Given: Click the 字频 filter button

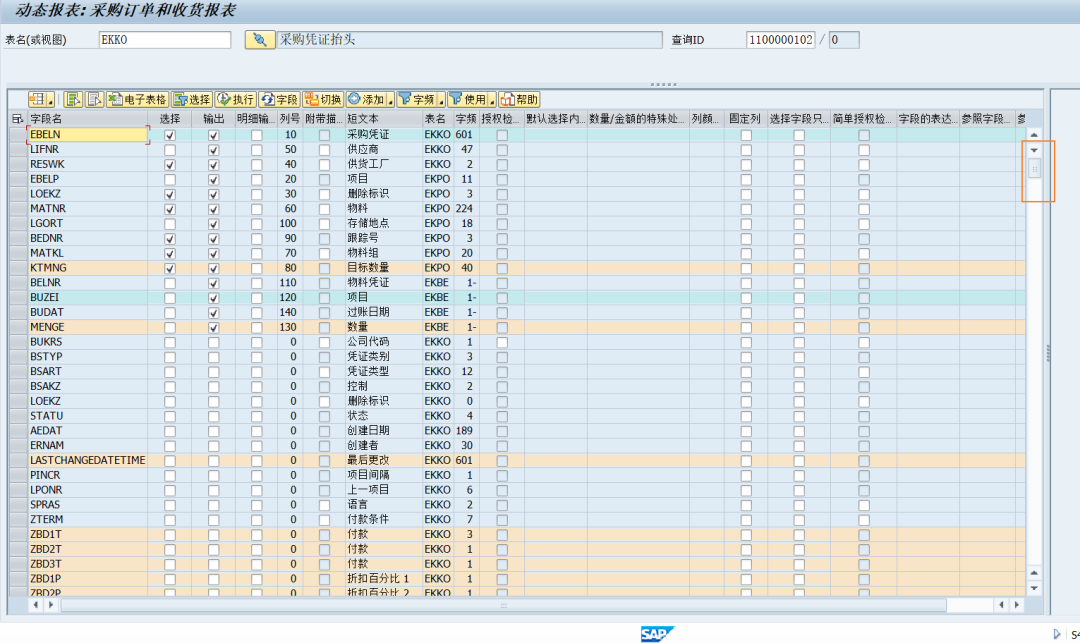Looking at the screenshot, I should pos(417,99).
